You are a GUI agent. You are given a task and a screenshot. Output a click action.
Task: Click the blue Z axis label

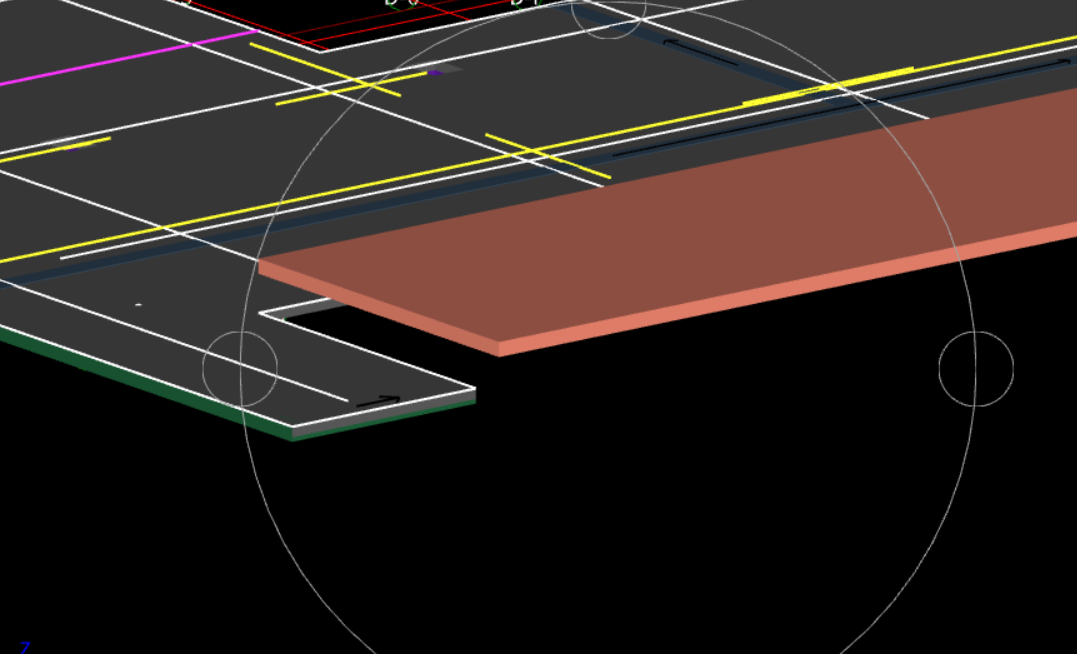25,647
